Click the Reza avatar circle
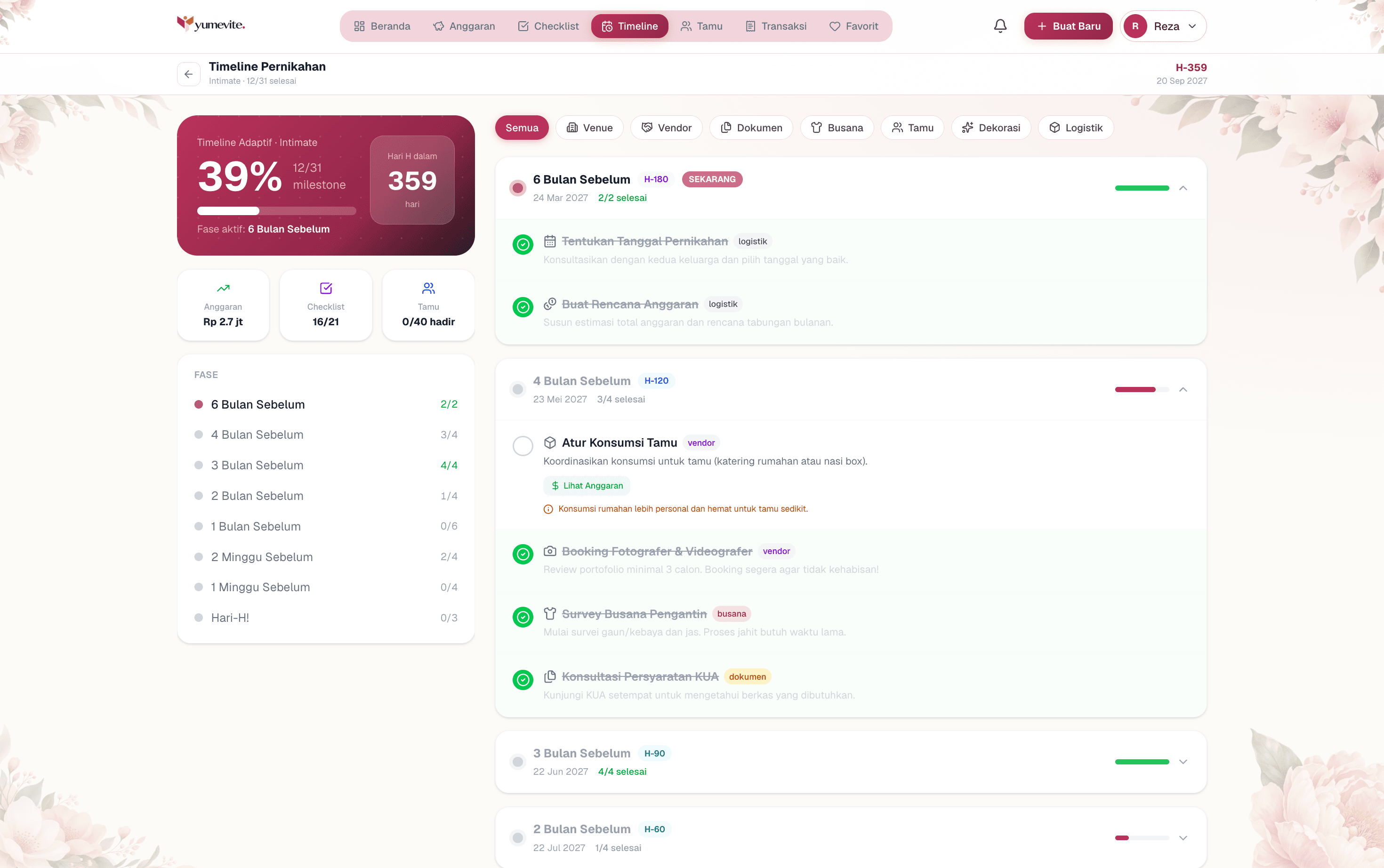 (x=1135, y=26)
